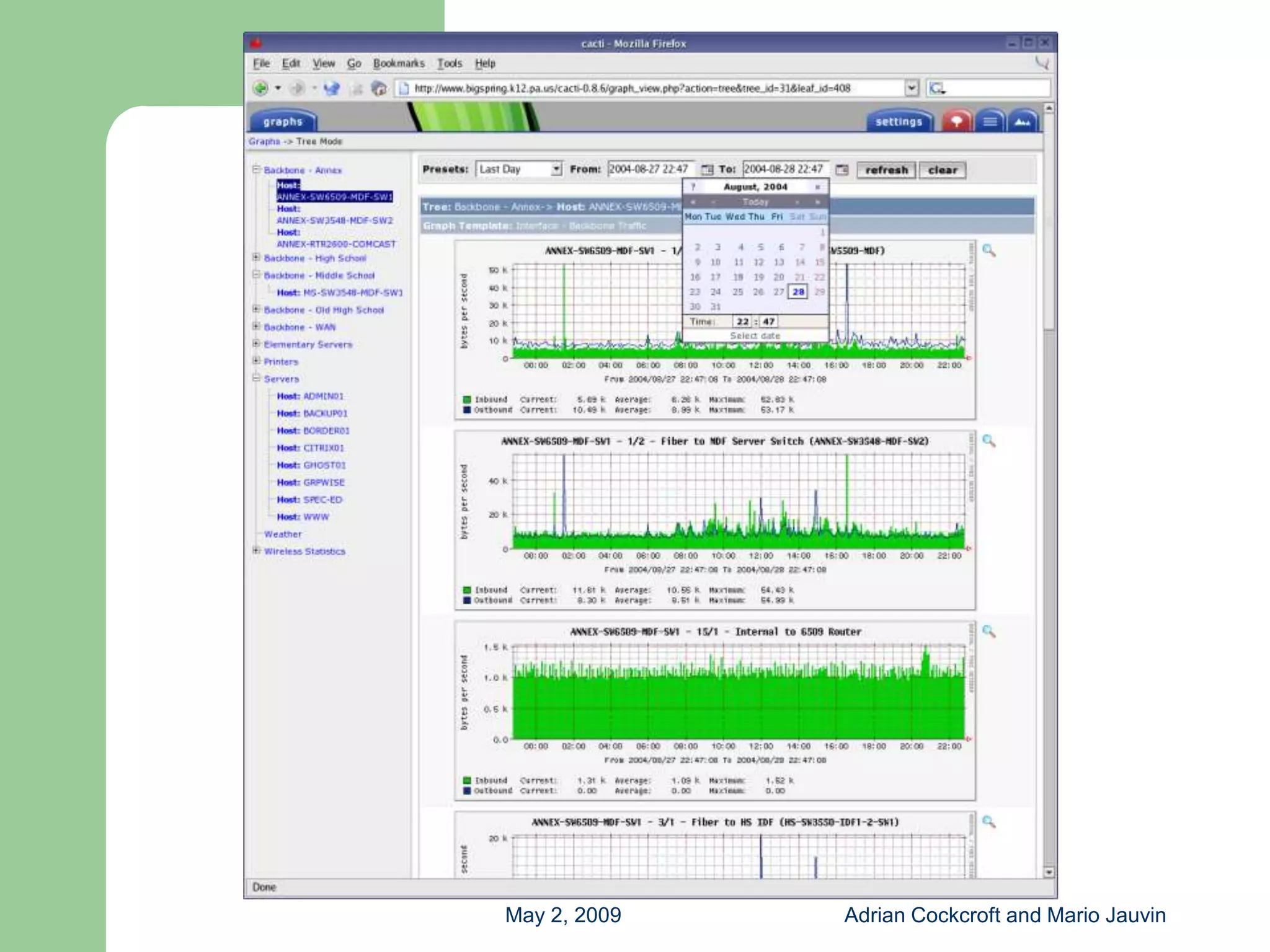Click the browser Home icon

379,89
